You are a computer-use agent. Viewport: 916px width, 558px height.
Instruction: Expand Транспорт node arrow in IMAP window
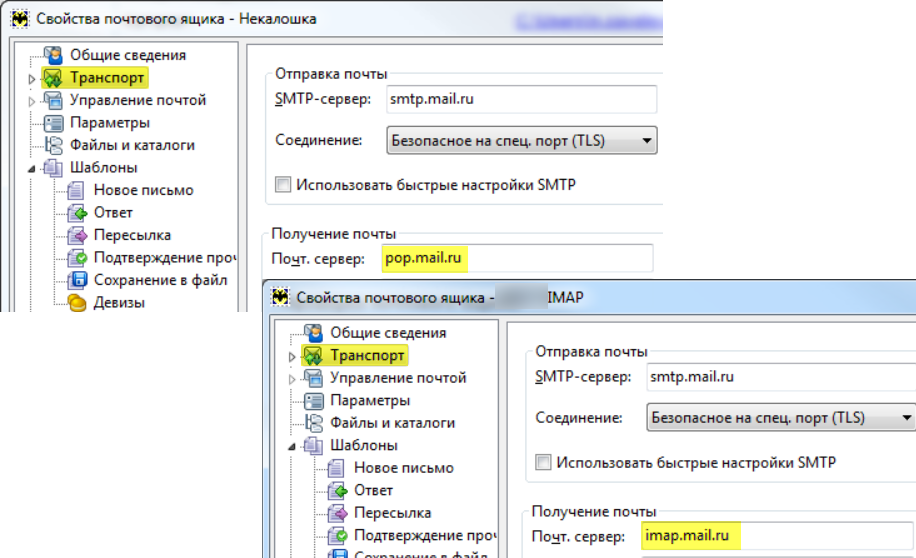pos(292,356)
